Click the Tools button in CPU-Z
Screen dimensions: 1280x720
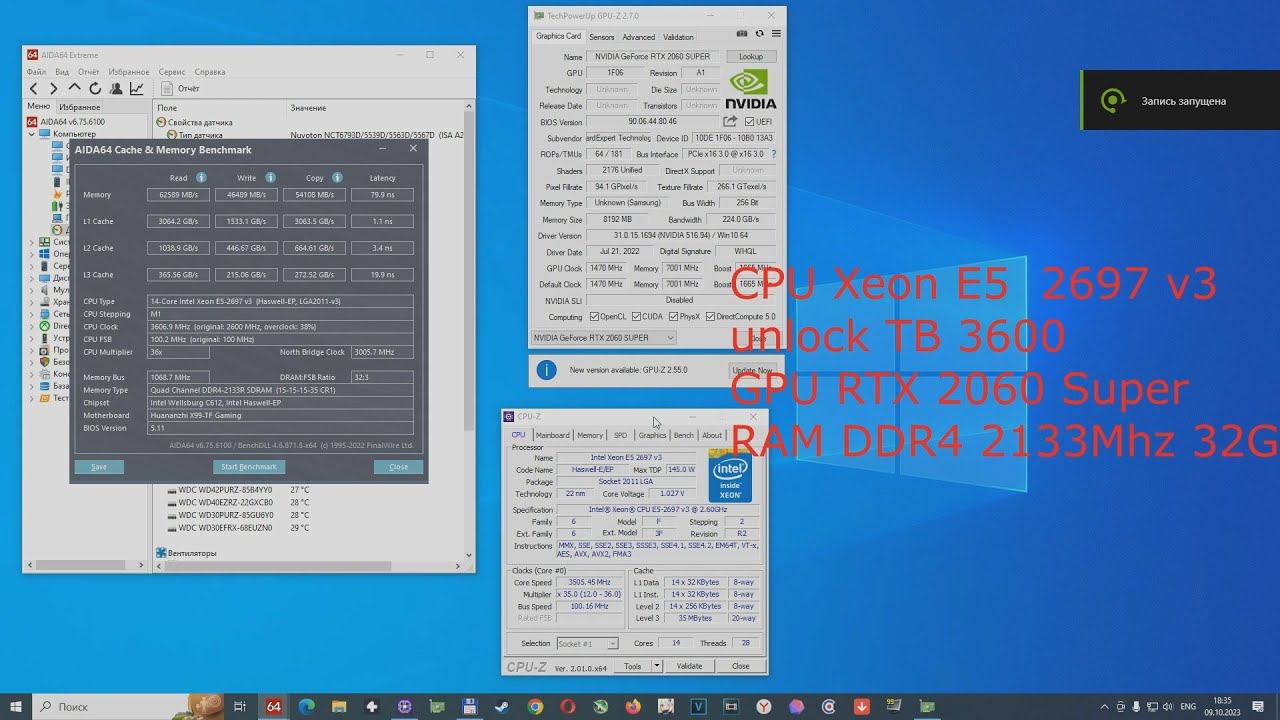coord(633,666)
